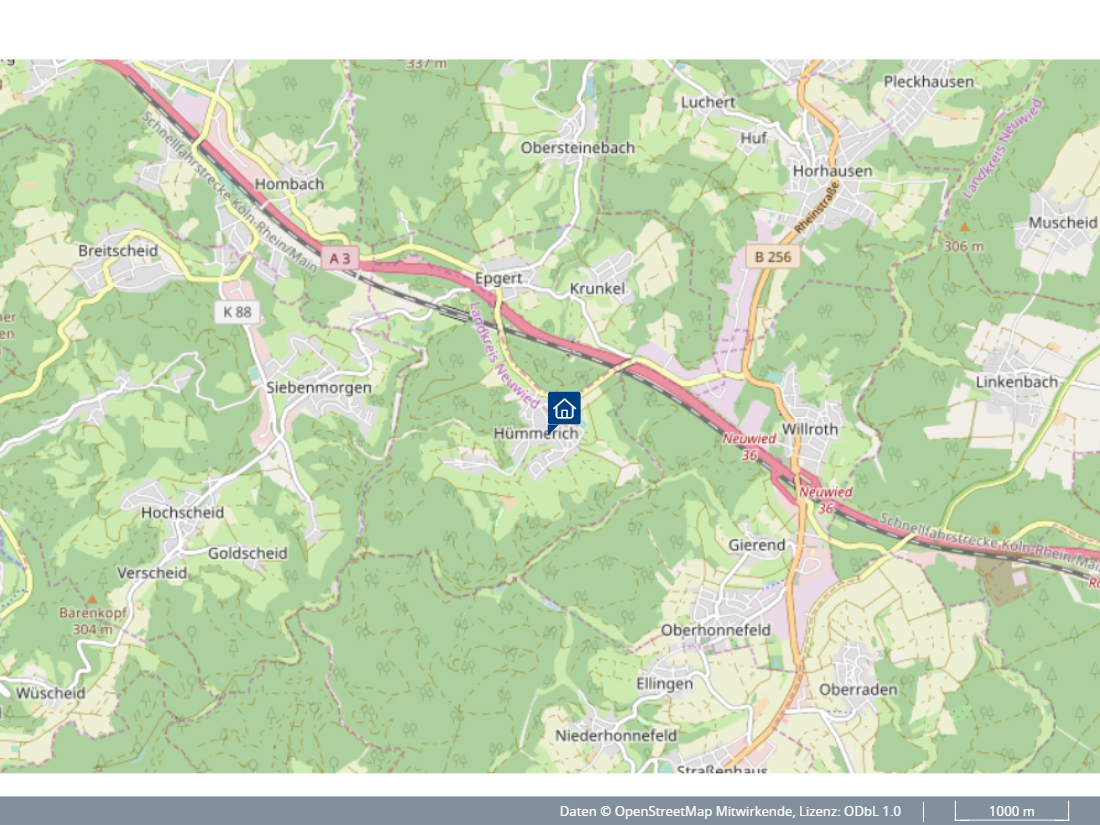Screen dimensions: 1100x825
Task: Click the OpenStreetMap attribution text
Action: click(676, 811)
